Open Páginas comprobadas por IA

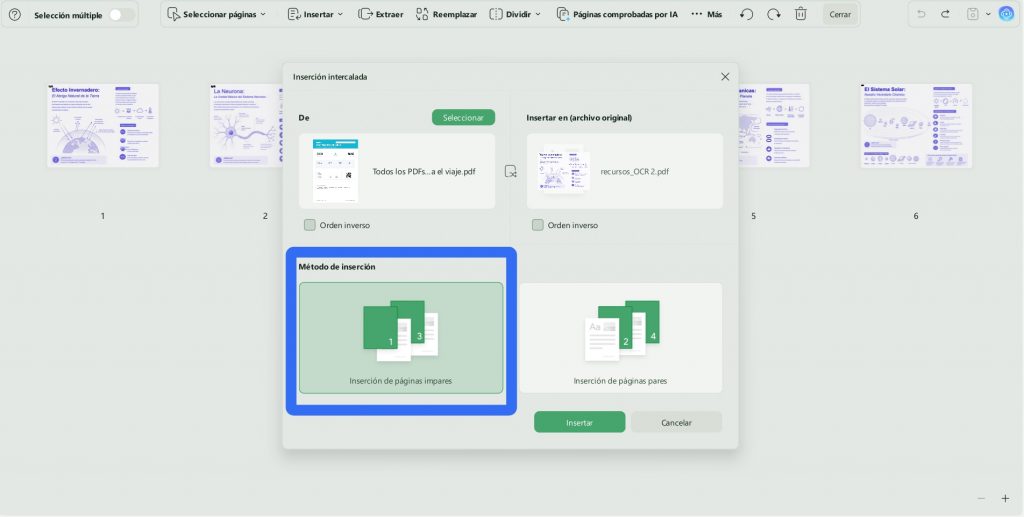coord(617,14)
